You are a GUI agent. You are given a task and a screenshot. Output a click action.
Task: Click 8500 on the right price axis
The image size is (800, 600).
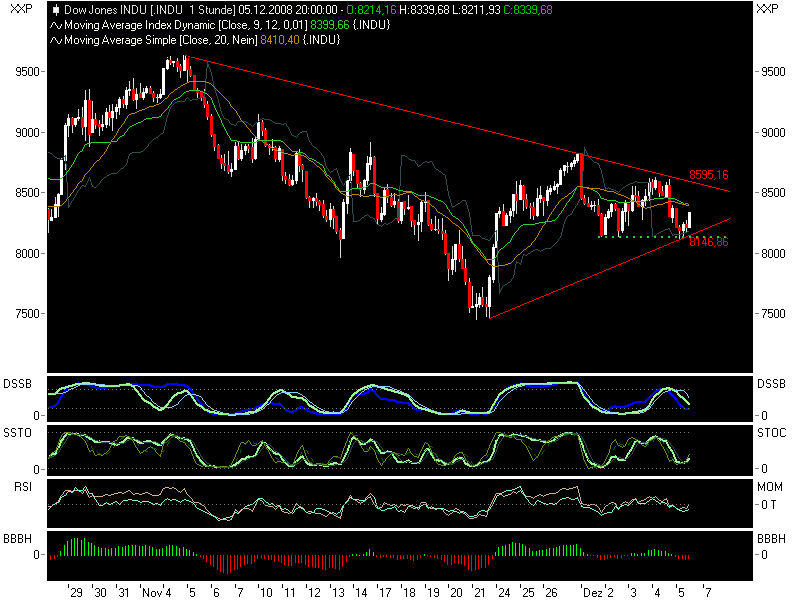click(773, 193)
